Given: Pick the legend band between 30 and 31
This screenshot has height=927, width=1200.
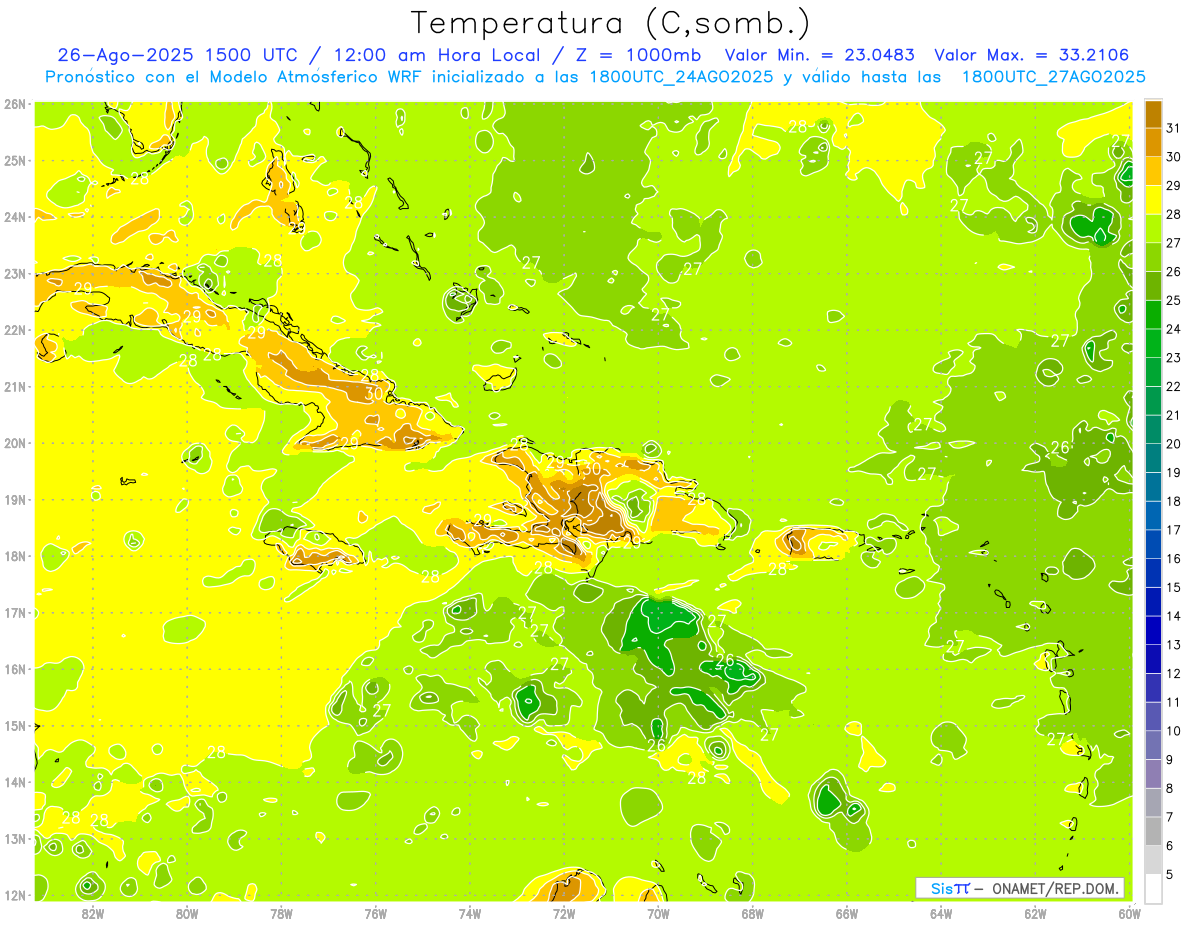Looking at the screenshot, I should 1153,141.
